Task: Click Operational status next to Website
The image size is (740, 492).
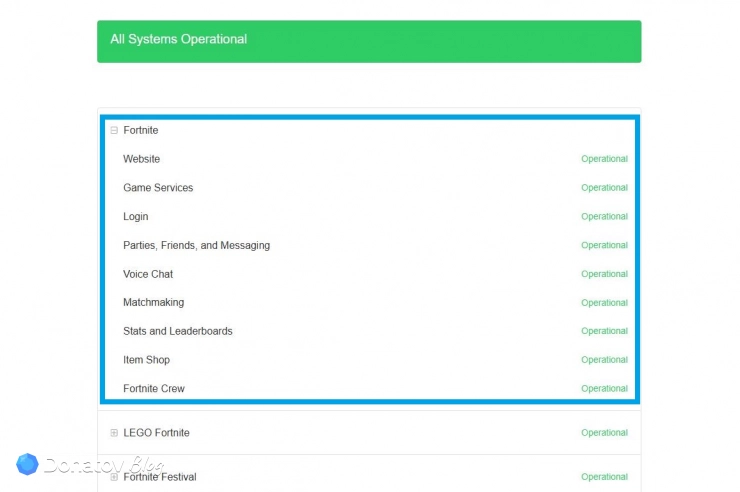Action: [x=605, y=159]
